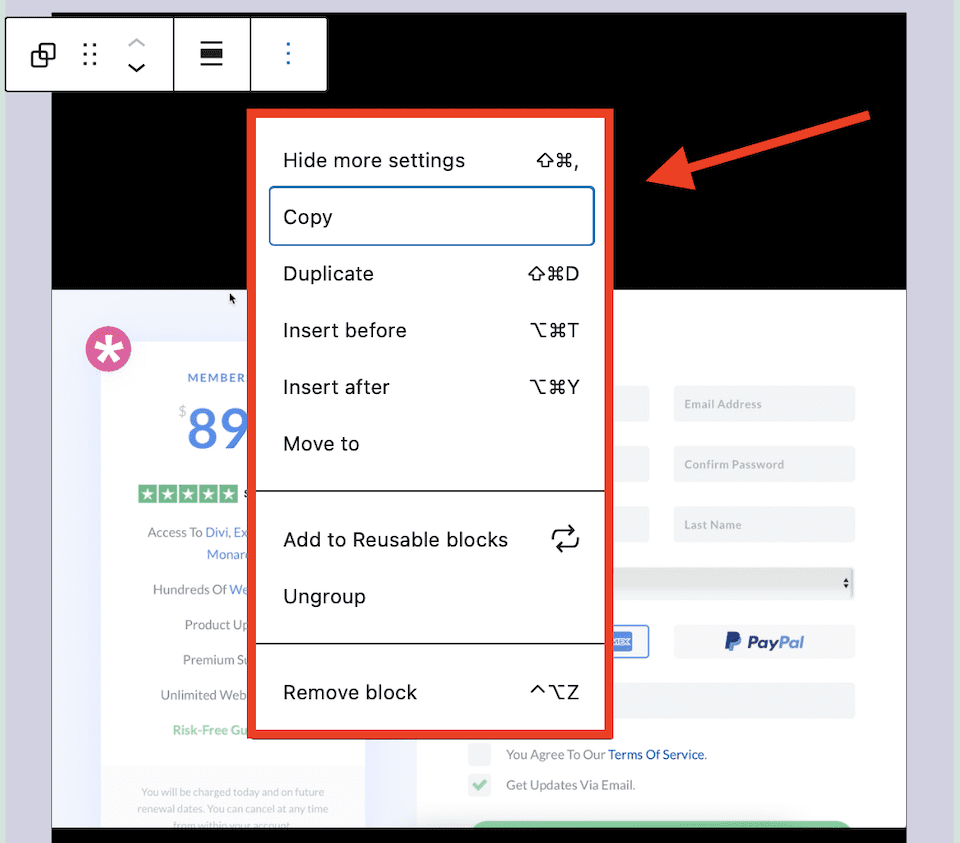960x843 pixels.
Task: Click the drag handle dots icon
Action: coord(90,54)
